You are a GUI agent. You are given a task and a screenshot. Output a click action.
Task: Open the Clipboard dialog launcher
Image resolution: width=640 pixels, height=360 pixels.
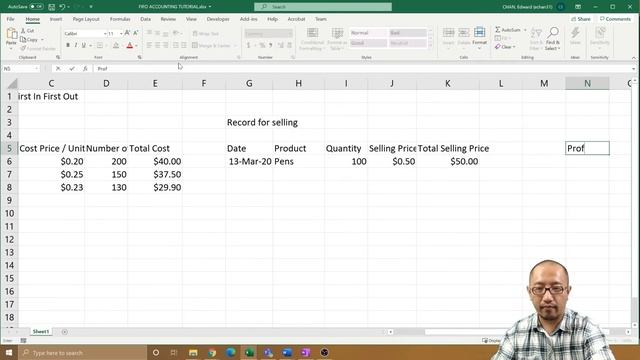tap(58, 58)
